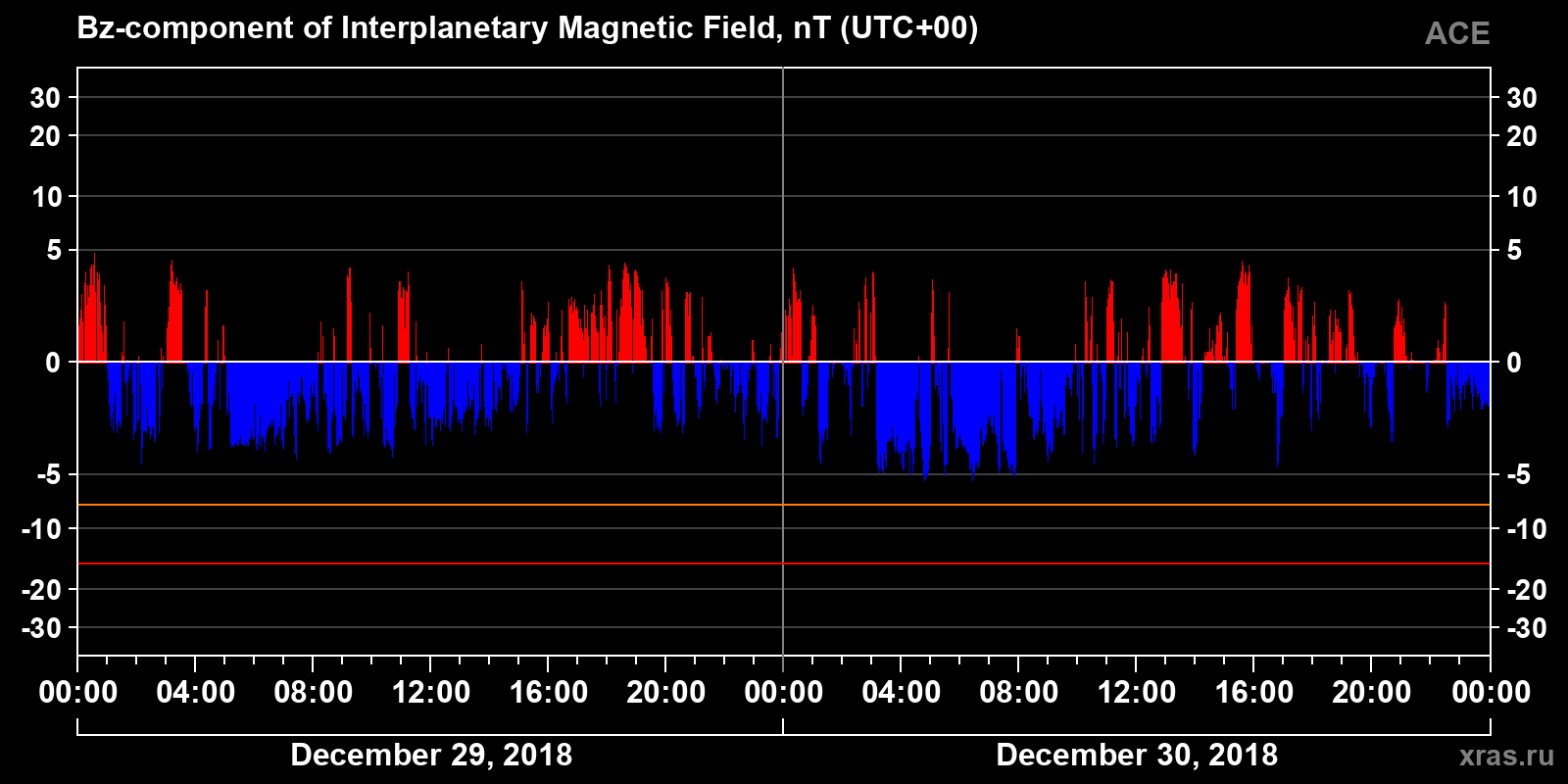Click the 16:00 time label under December 29

pyautogui.click(x=549, y=692)
